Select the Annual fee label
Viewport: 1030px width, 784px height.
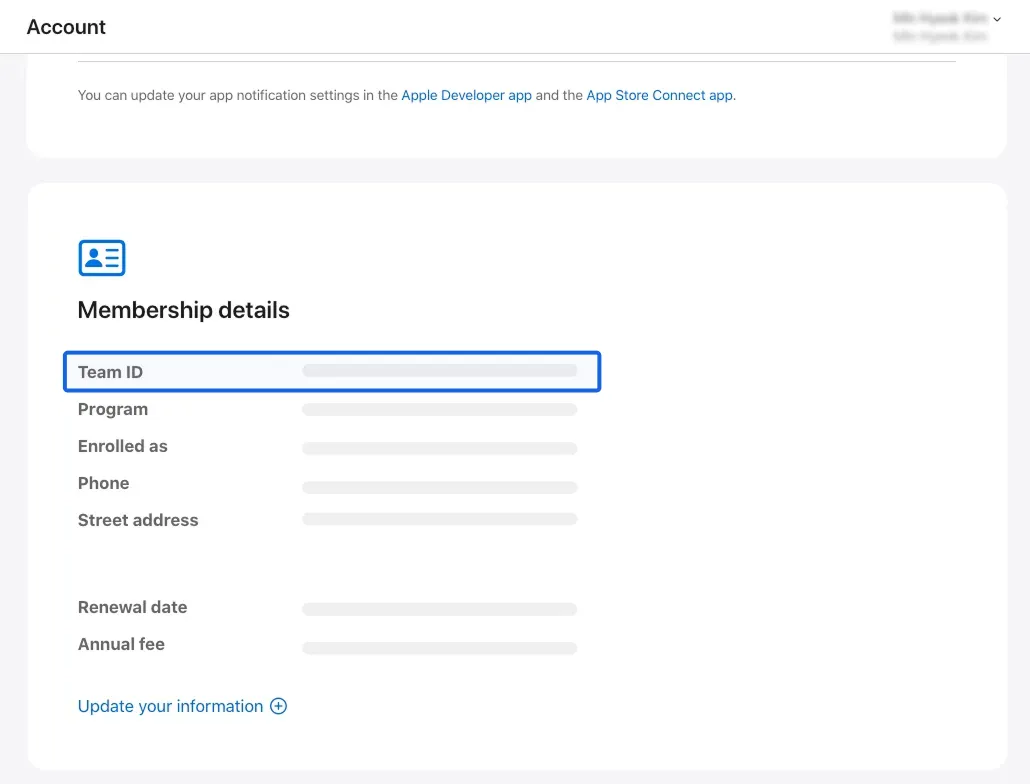121,644
